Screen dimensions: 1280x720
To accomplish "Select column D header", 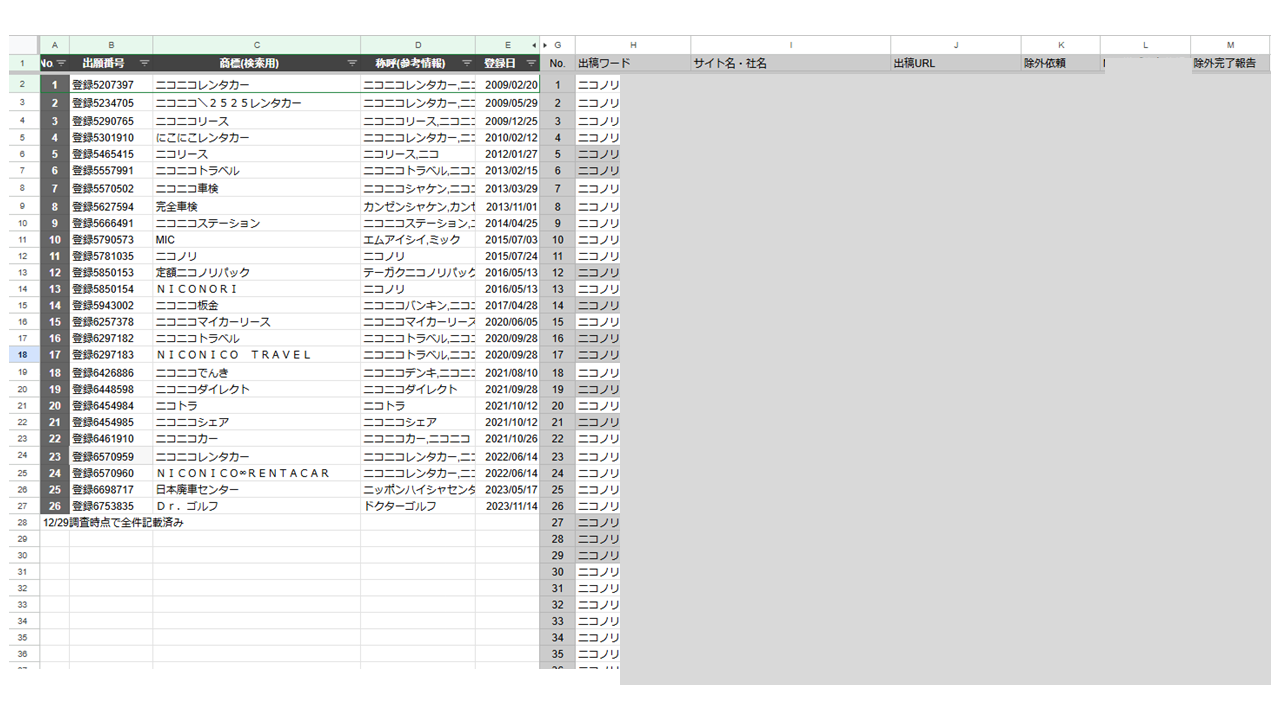I will (x=418, y=45).
